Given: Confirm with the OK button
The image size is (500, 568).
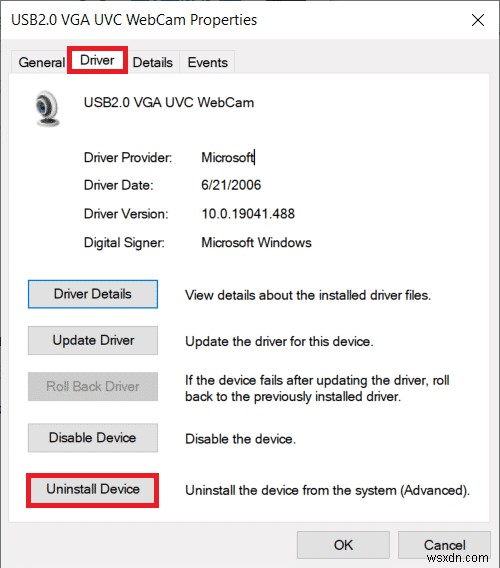Looking at the screenshot, I should pyautogui.click(x=343, y=545).
